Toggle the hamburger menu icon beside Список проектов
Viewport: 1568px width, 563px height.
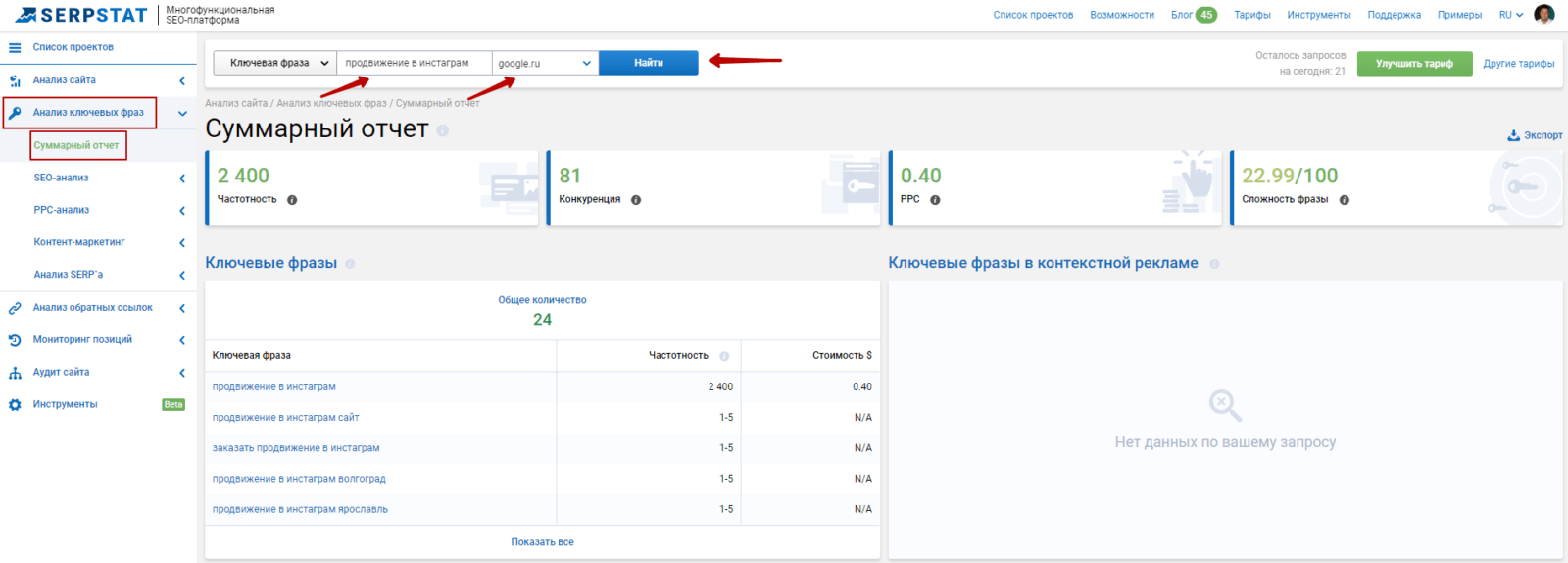click(x=15, y=47)
